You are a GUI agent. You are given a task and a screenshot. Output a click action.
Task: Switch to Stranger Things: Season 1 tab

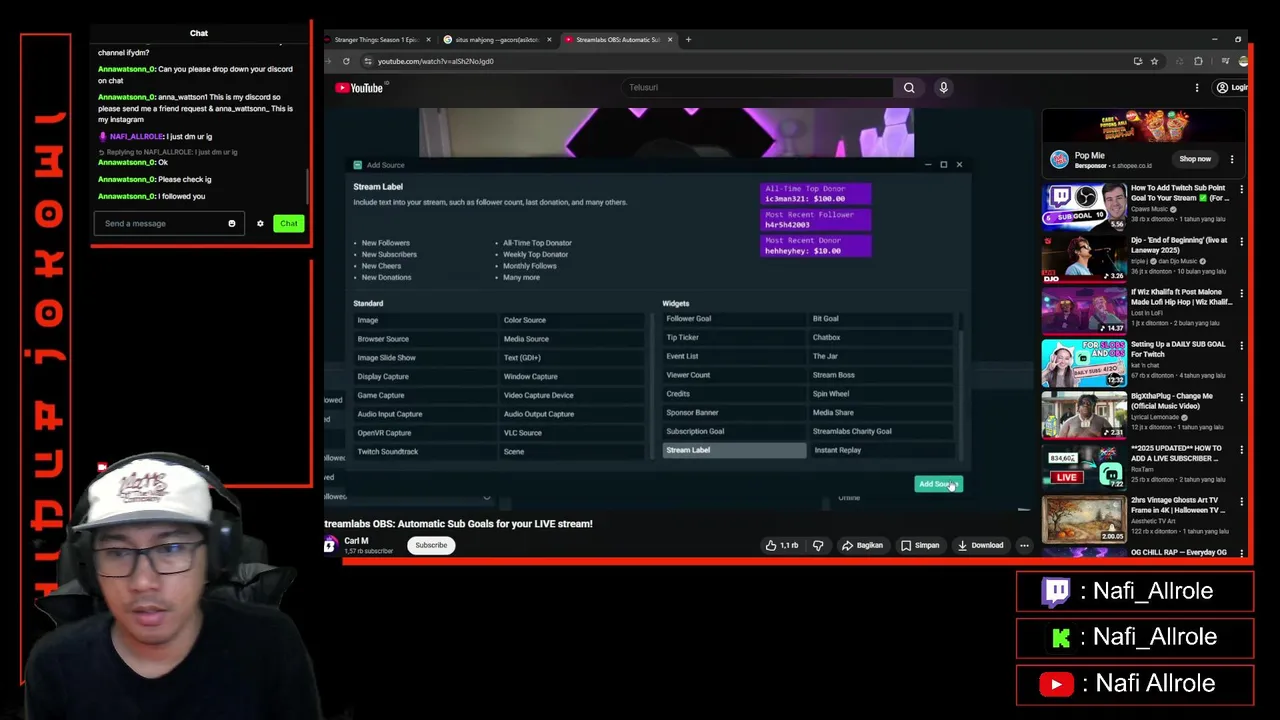click(376, 40)
